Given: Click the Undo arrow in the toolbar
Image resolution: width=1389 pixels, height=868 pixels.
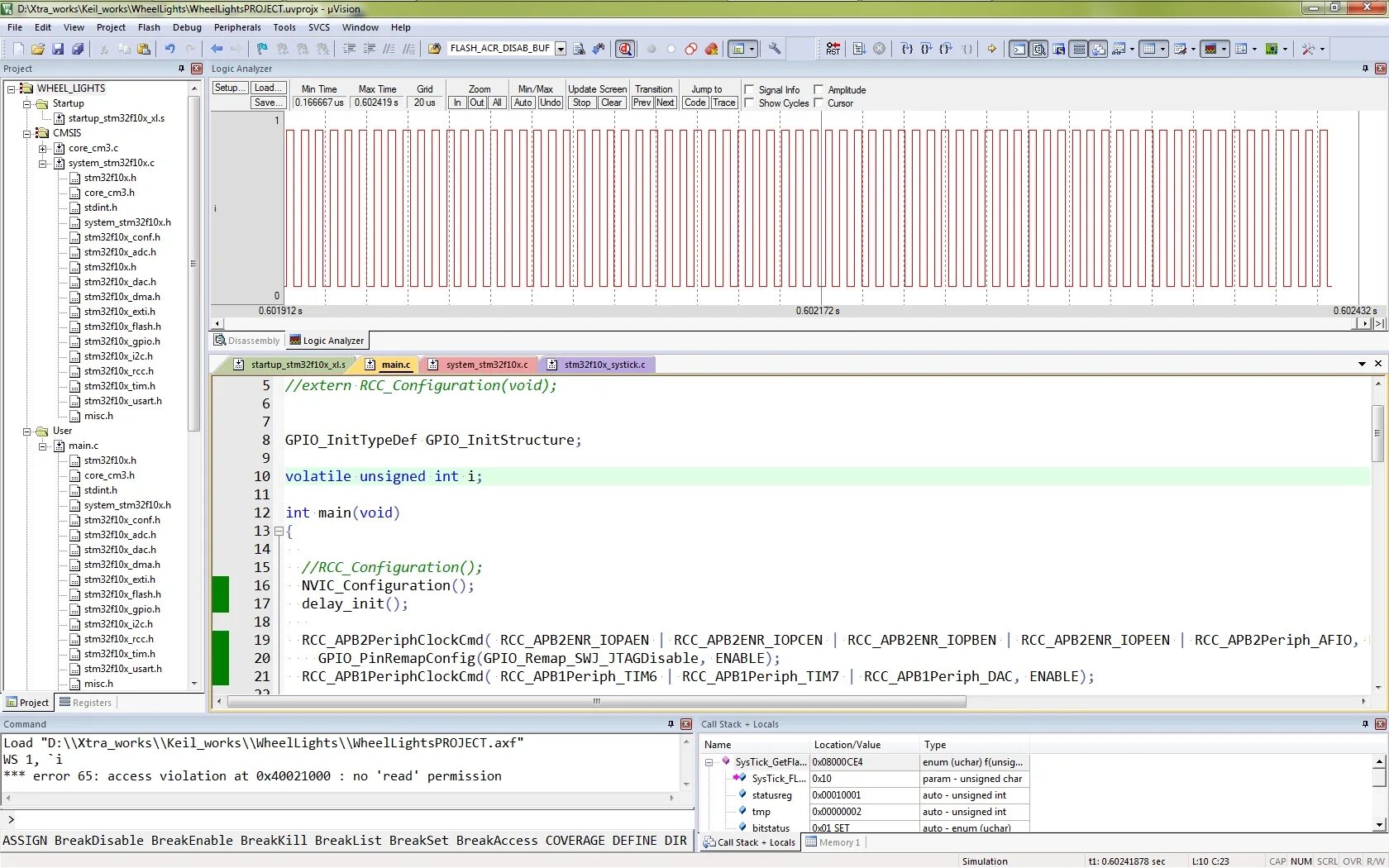Looking at the screenshot, I should click(169, 49).
